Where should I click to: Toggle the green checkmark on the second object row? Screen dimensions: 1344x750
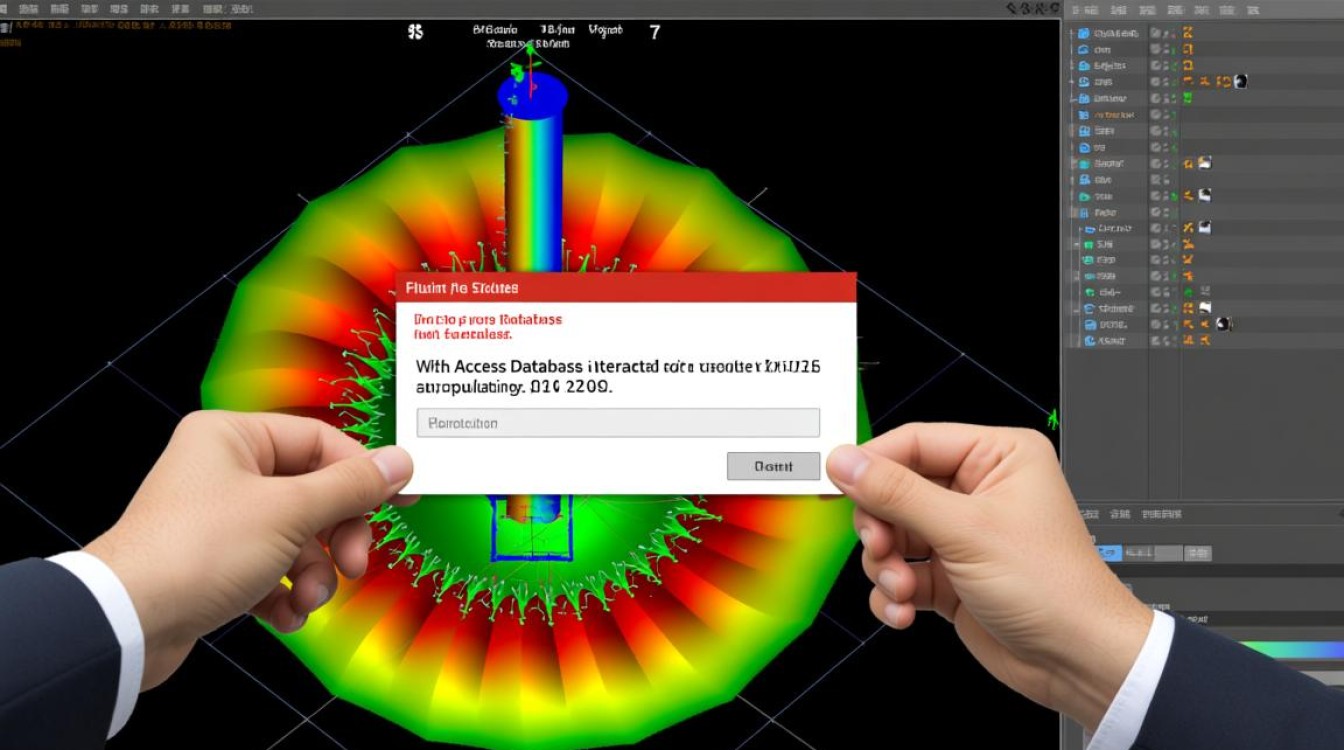(1173, 49)
